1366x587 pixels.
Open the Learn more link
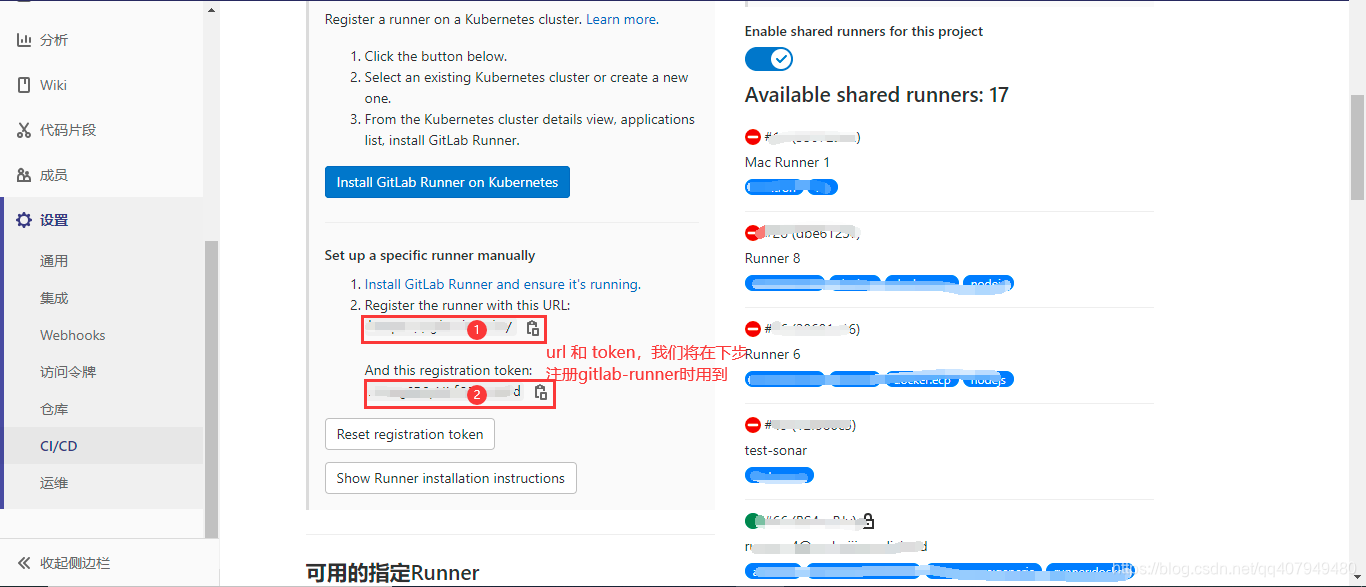pos(620,19)
